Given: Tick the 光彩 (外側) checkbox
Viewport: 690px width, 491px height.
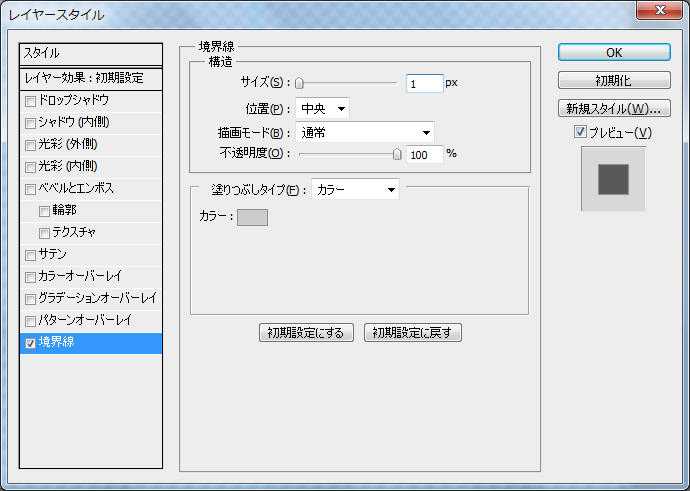Looking at the screenshot, I should coord(30,146).
